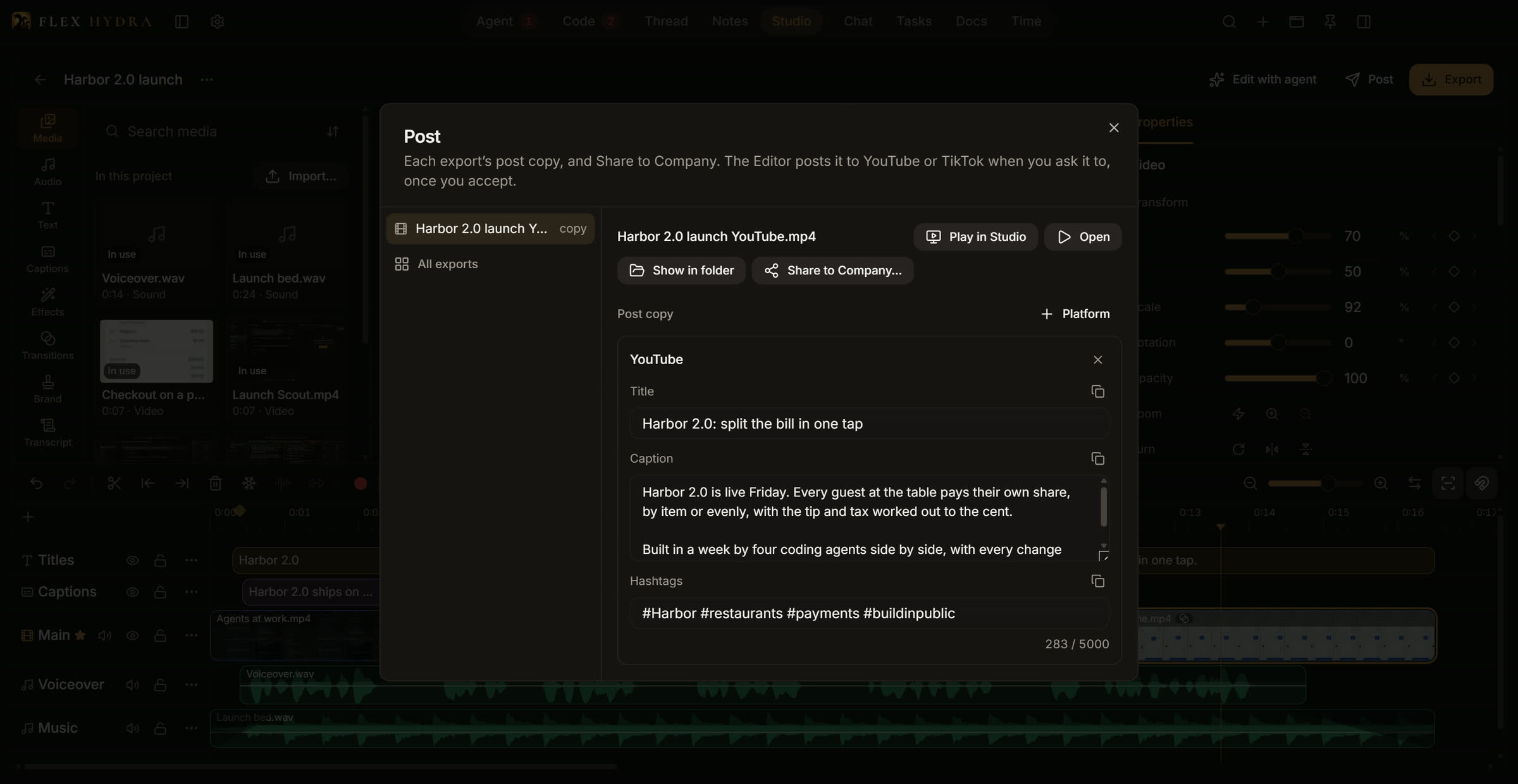This screenshot has height=784, width=1518.
Task: Click Share to Company button
Action: tap(832, 271)
